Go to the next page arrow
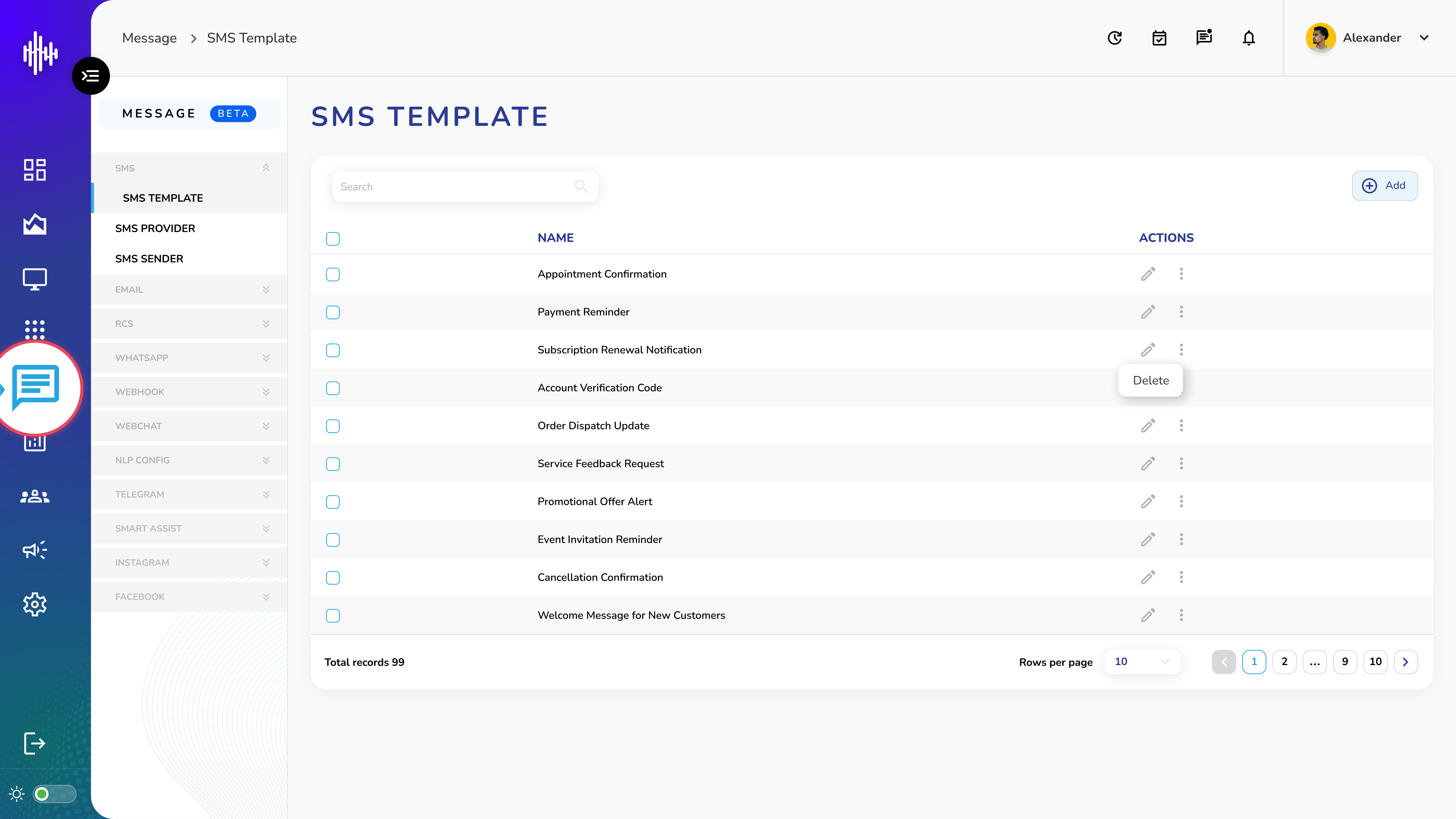The width and height of the screenshot is (1456, 819). click(x=1406, y=662)
